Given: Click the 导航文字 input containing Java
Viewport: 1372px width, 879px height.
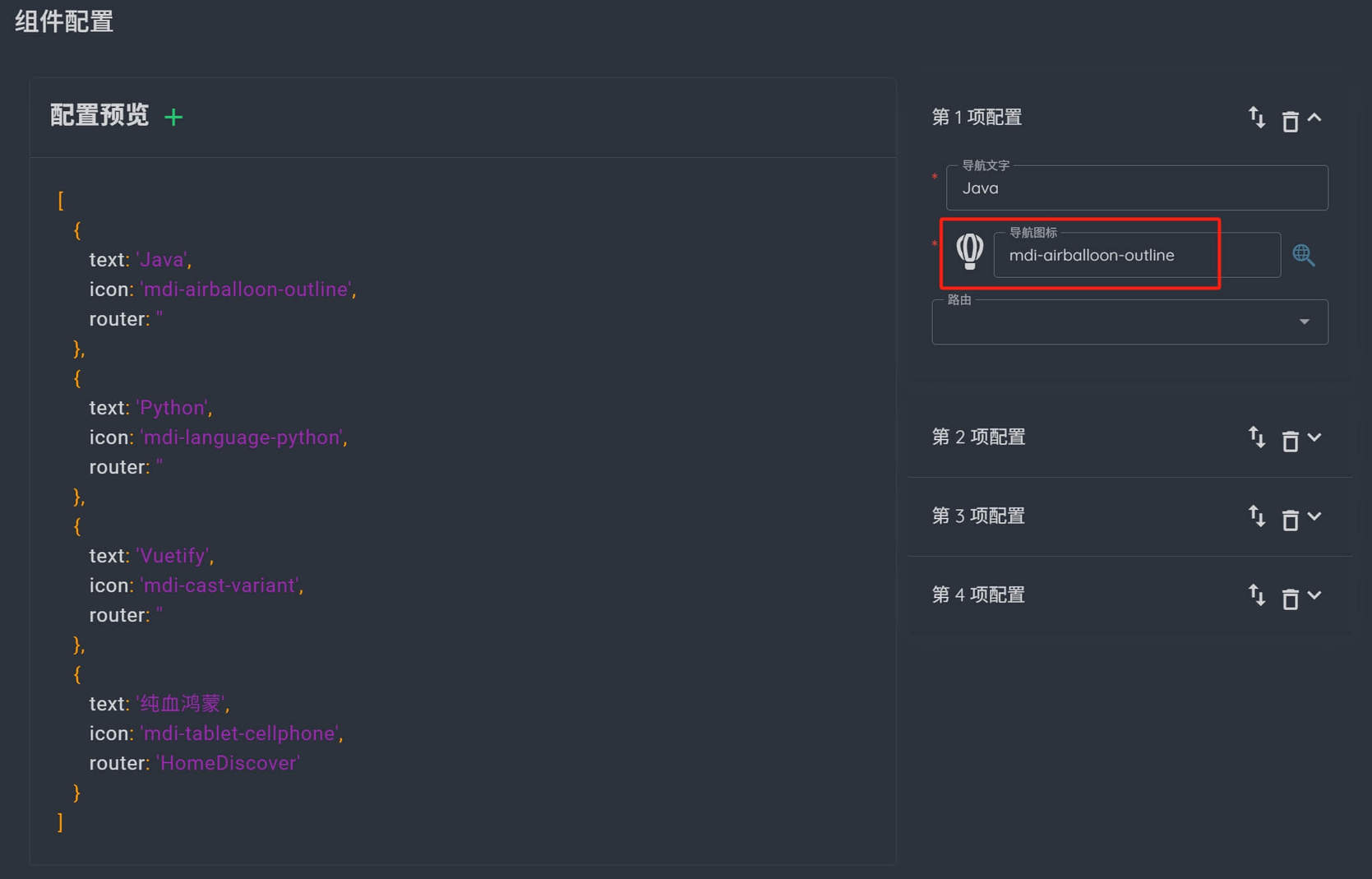Looking at the screenshot, I should coord(1137,187).
